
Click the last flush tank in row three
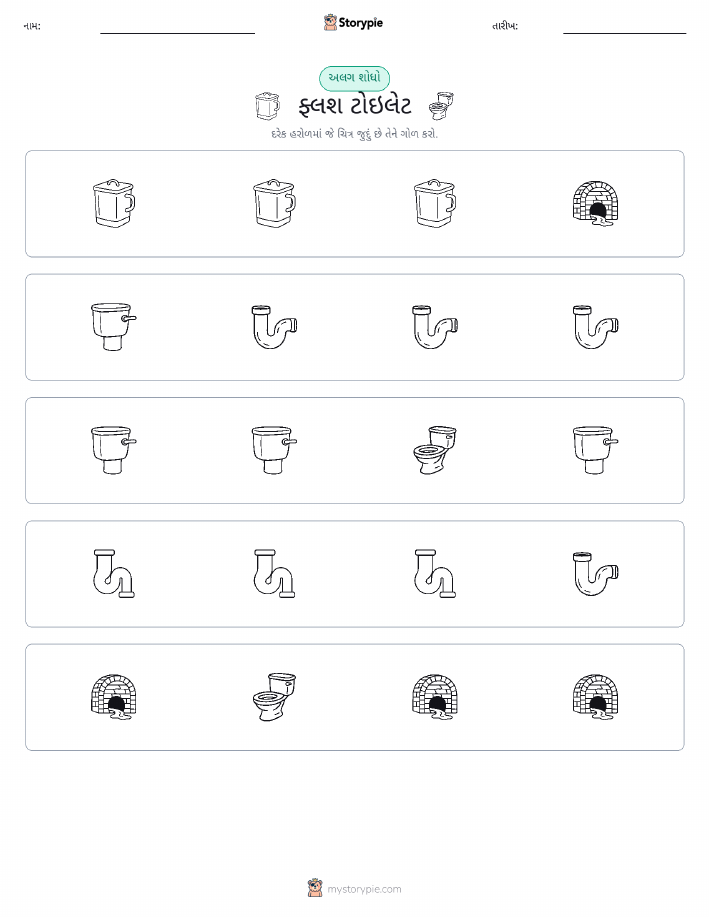point(596,450)
